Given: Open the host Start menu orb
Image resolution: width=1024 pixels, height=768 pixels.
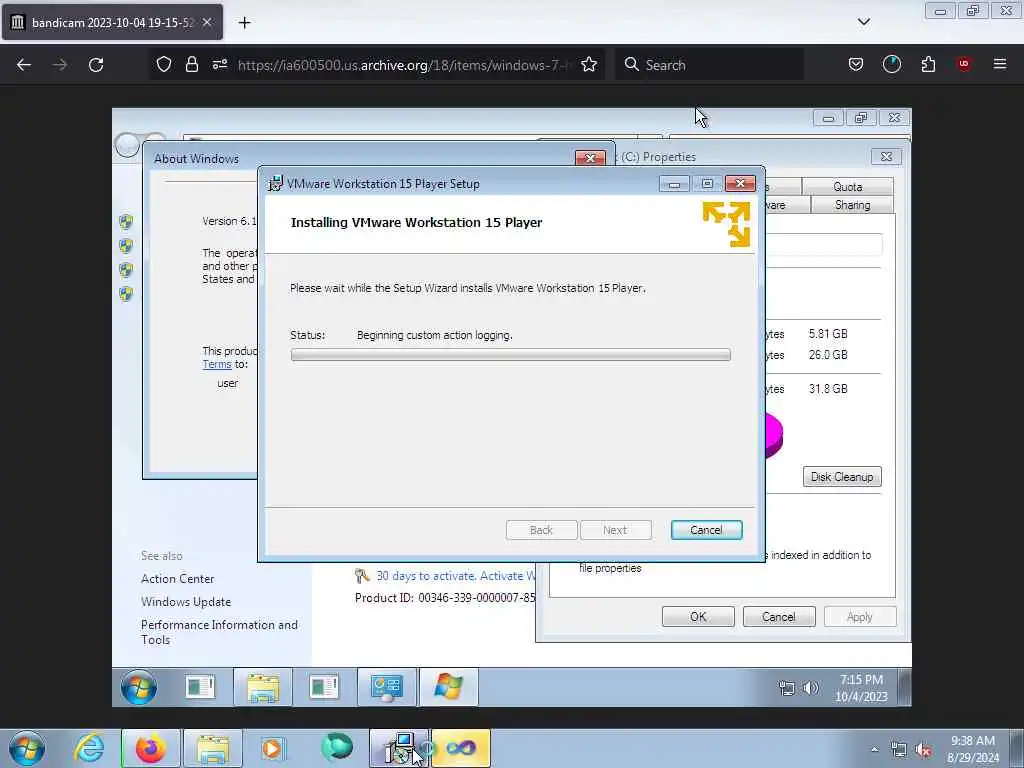Looking at the screenshot, I should point(27,748).
